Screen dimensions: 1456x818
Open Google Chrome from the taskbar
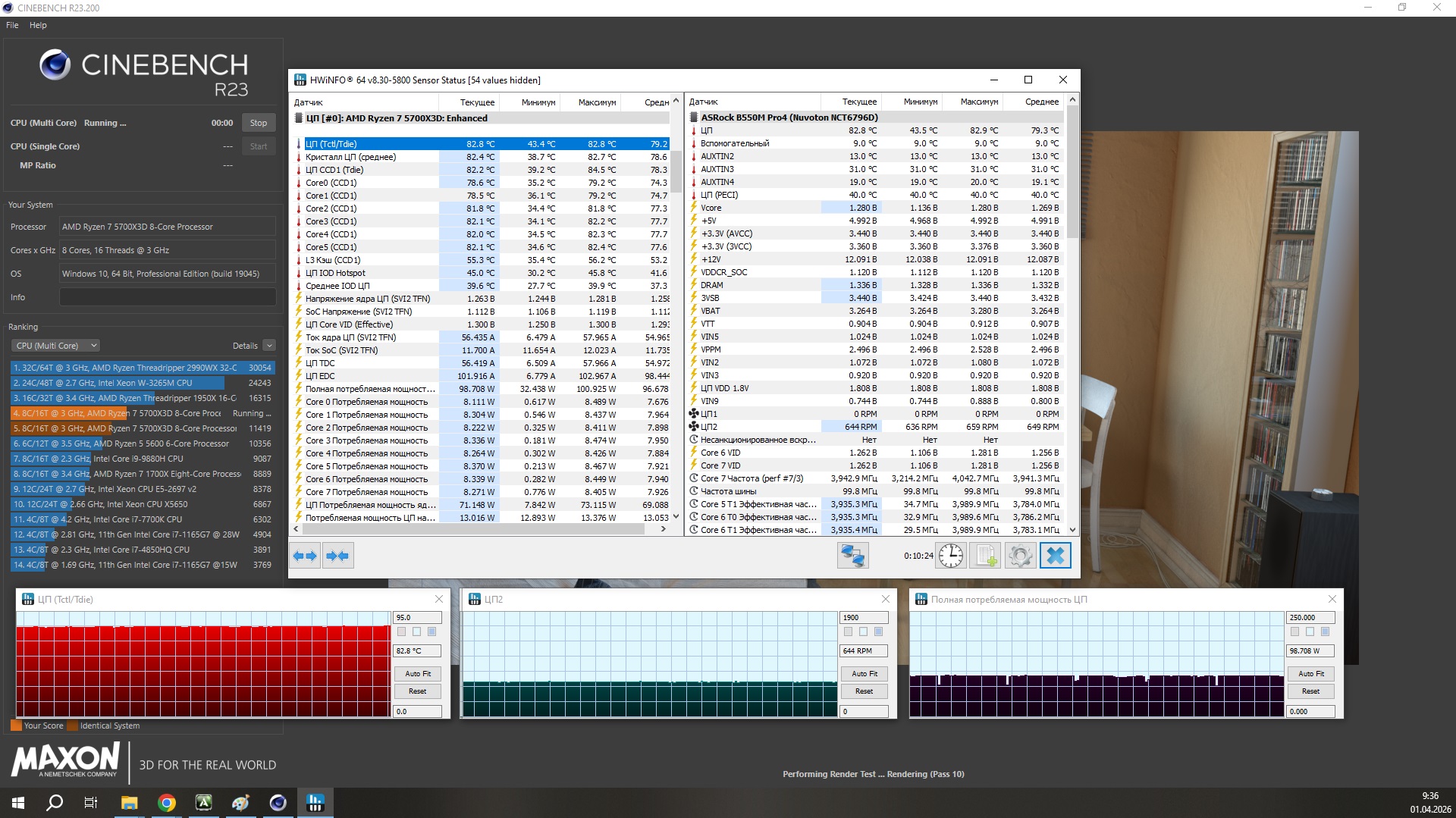[x=167, y=803]
